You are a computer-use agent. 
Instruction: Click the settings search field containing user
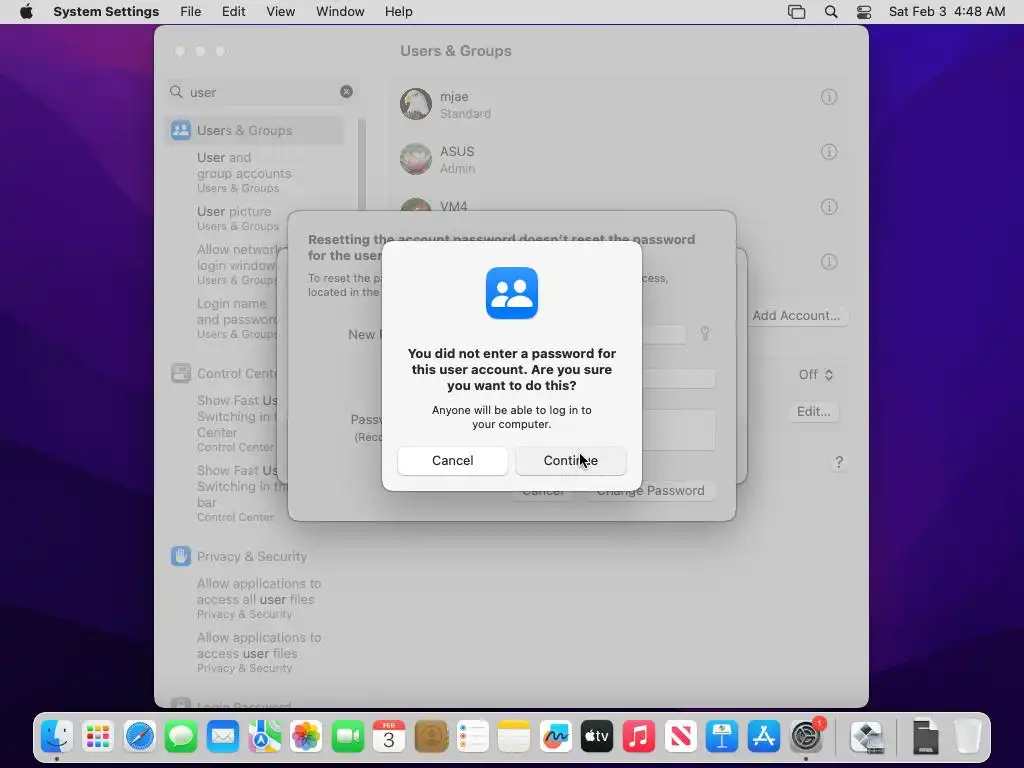[x=261, y=92]
